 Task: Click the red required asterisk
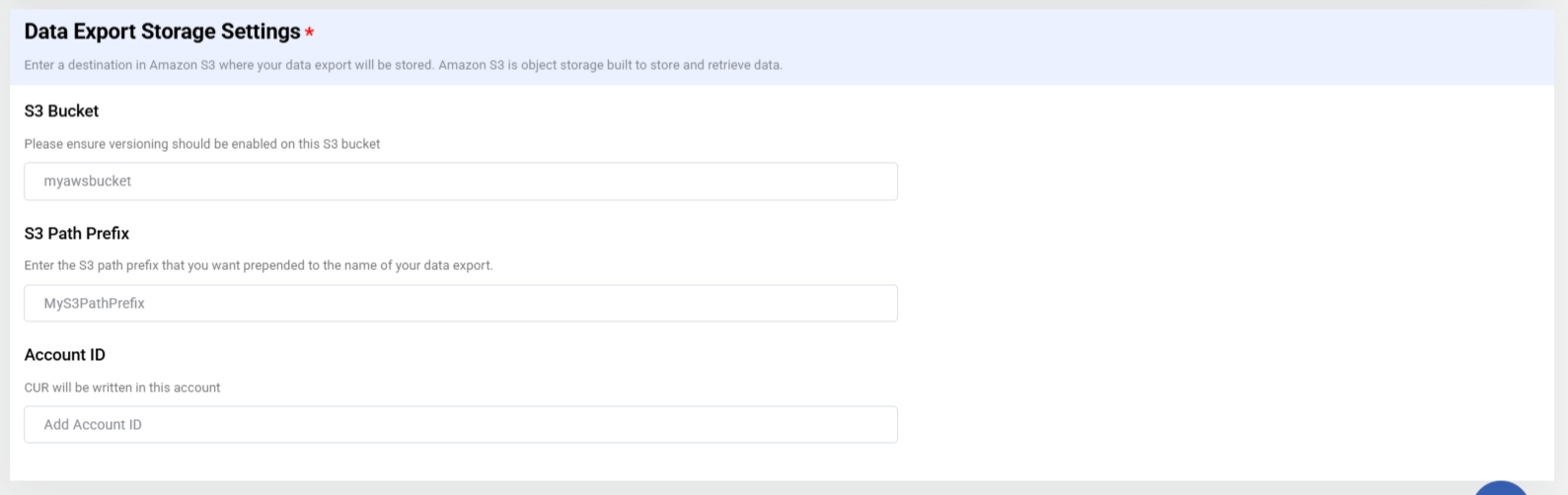point(309,33)
